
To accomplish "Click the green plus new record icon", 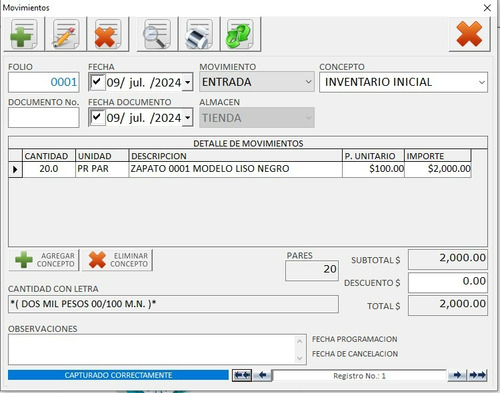I will pos(24,34).
